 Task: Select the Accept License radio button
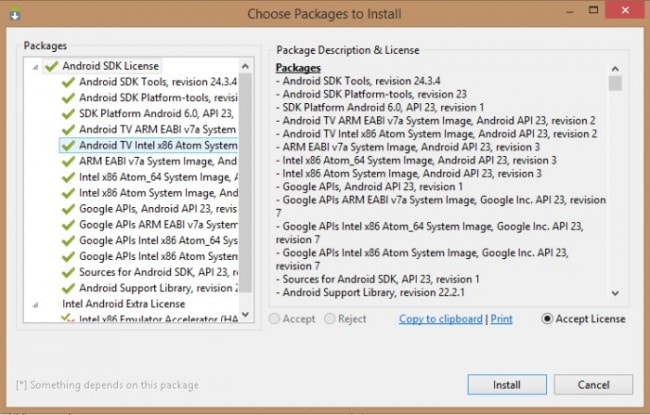click(547, 319)
